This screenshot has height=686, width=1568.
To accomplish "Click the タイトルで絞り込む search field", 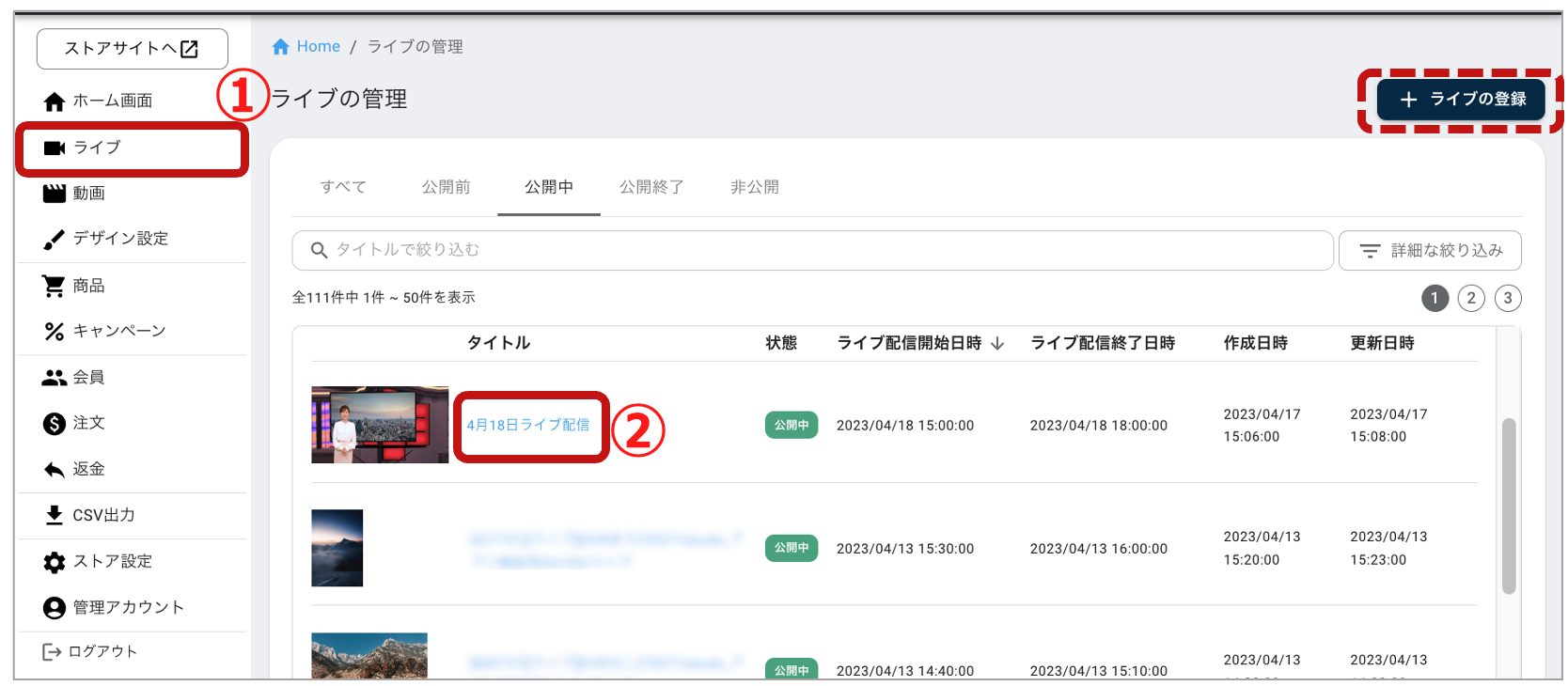I will click(x=812, y=250).
